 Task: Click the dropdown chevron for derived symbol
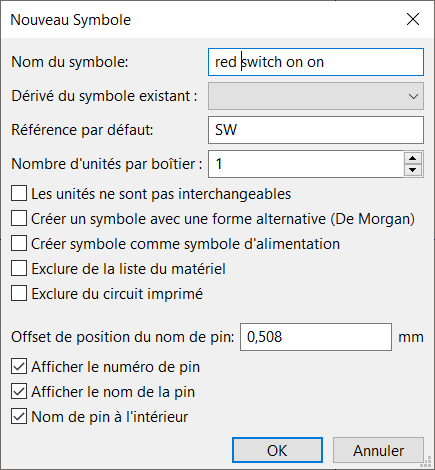coord(413,96)
